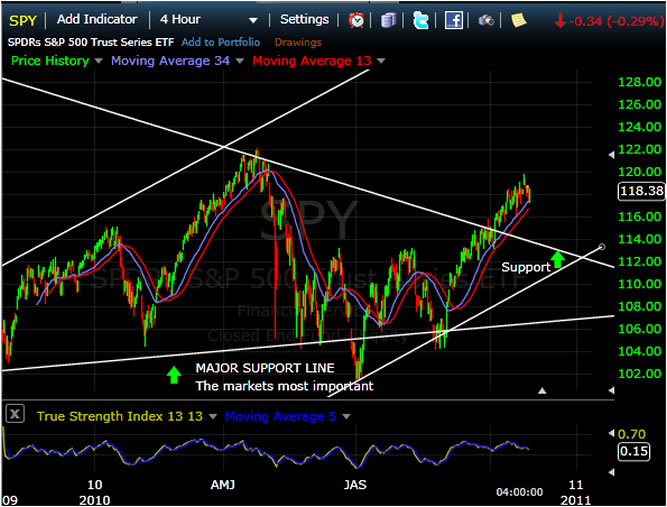Open the 4 Hour timeframe dropdown
667x507 pixels.
point(252,20)
